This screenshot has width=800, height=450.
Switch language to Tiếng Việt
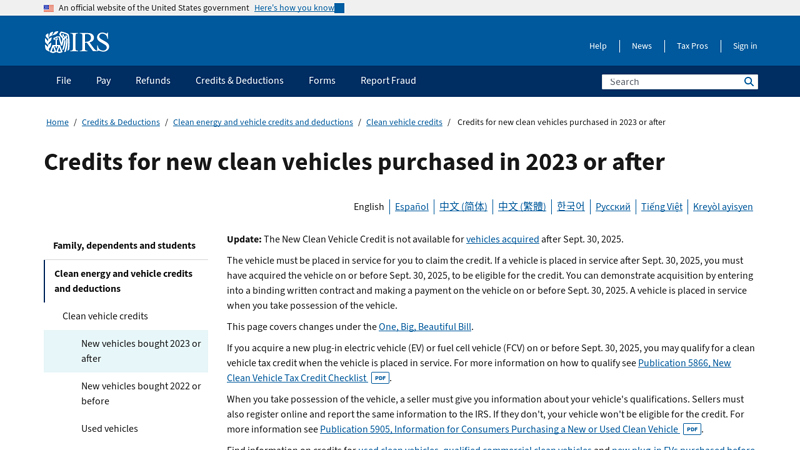click(662, 207)
